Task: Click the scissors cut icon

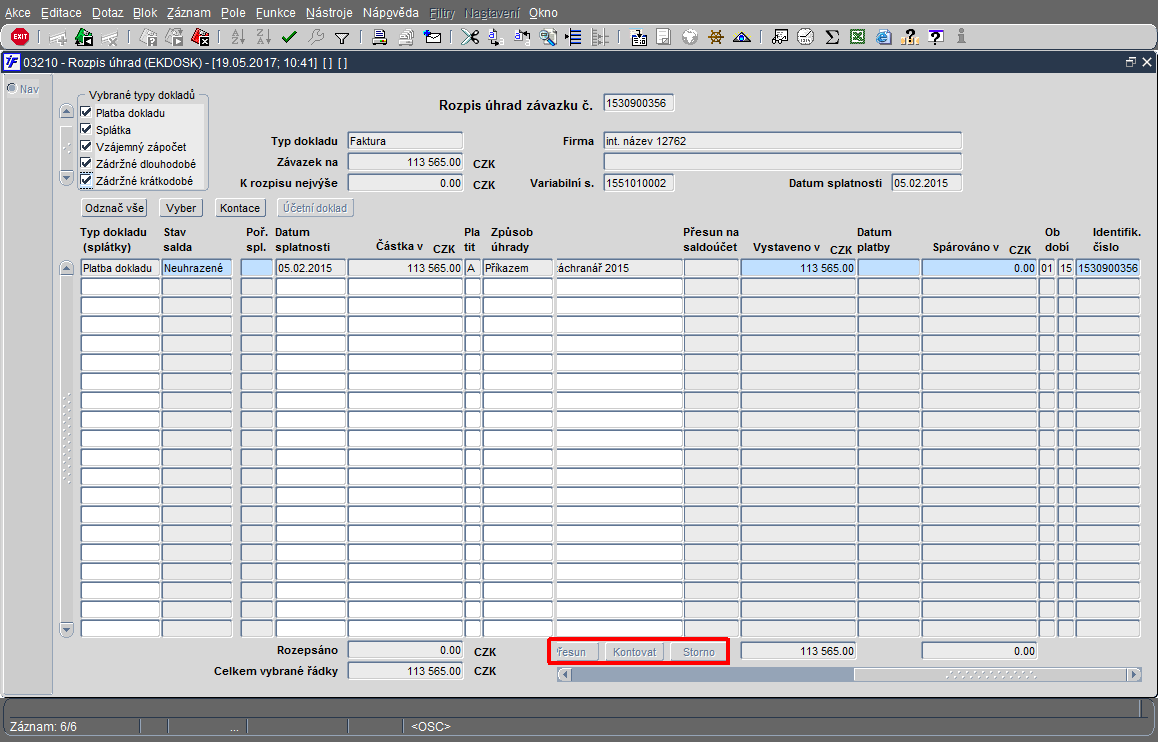Action: point(470,37)
